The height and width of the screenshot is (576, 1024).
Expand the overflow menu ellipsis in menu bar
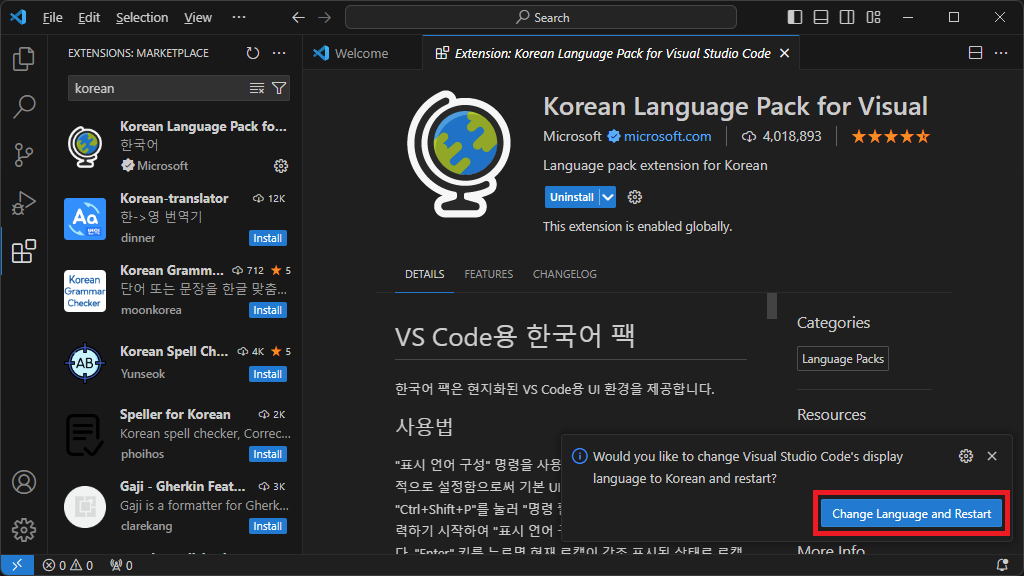pyautogui.click(x=239, y=18)
